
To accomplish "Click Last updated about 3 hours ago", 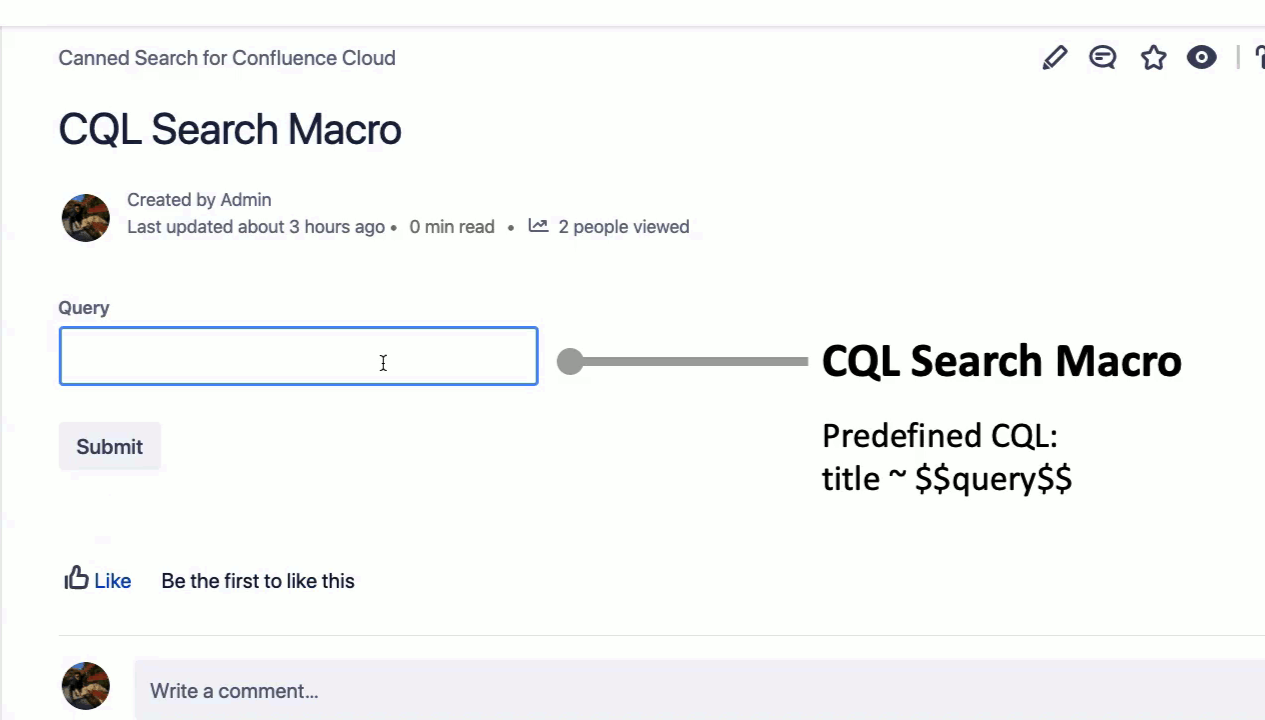I will (x=256, y=227).
